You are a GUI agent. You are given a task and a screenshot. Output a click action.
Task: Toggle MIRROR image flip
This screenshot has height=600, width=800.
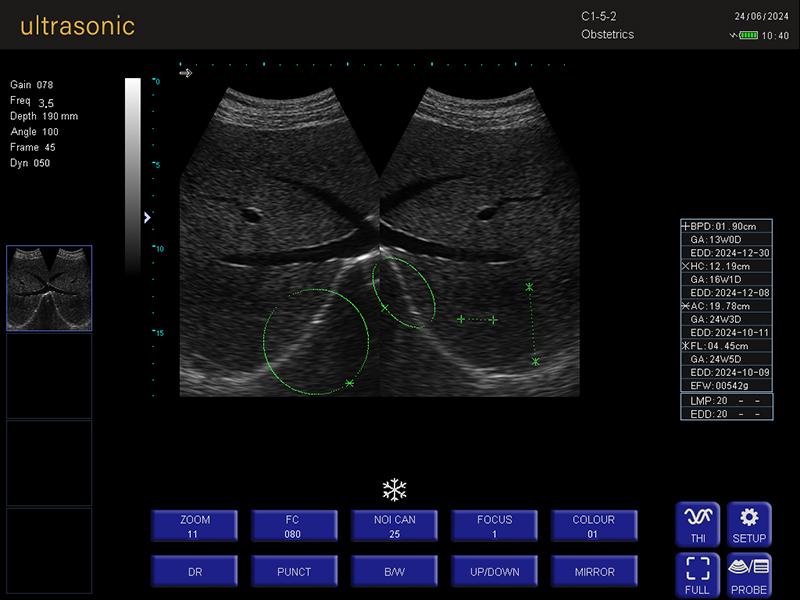[594, 572]
